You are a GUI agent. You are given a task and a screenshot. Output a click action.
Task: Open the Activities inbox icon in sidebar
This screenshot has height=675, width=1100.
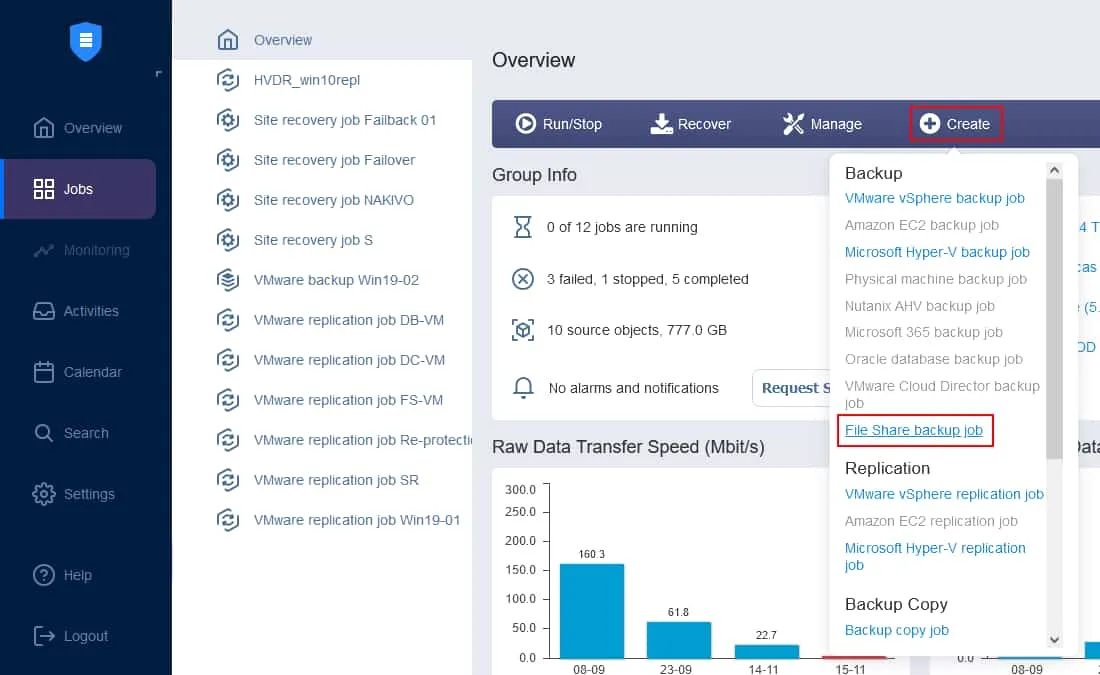click(44, 311)
